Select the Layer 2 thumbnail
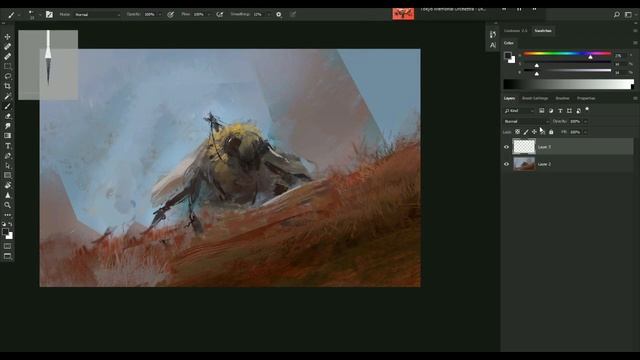The height and width of the screenshot is (360, 640). 524,164
